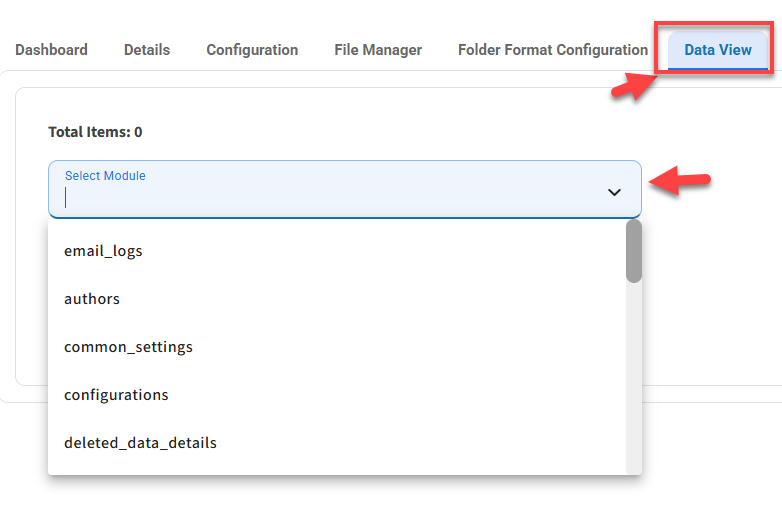Select the Data View tab
This screenshot has height=510, width=782.
tap(718, 50)
